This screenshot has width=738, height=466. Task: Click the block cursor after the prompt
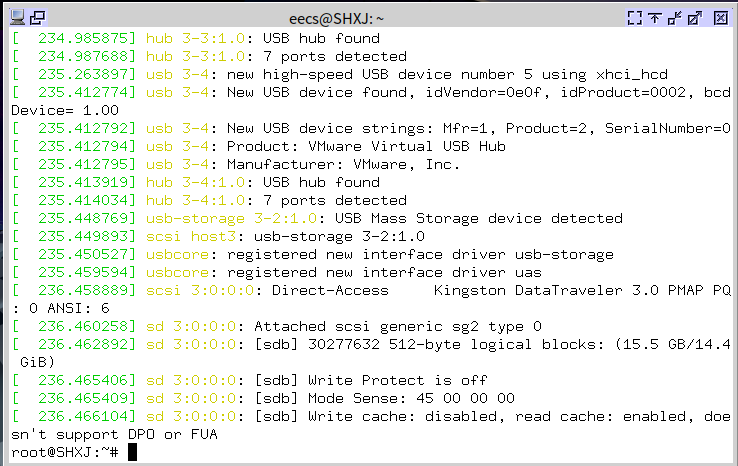point(132,453)
